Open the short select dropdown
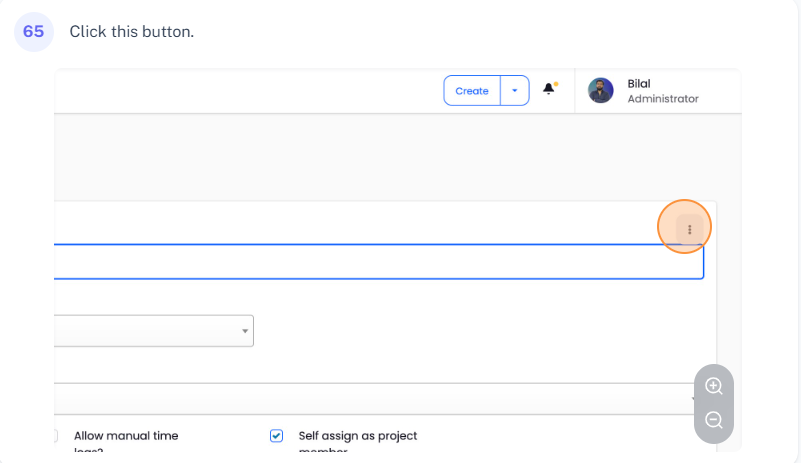Screen dimensions: 801x463 pos(150,331)
